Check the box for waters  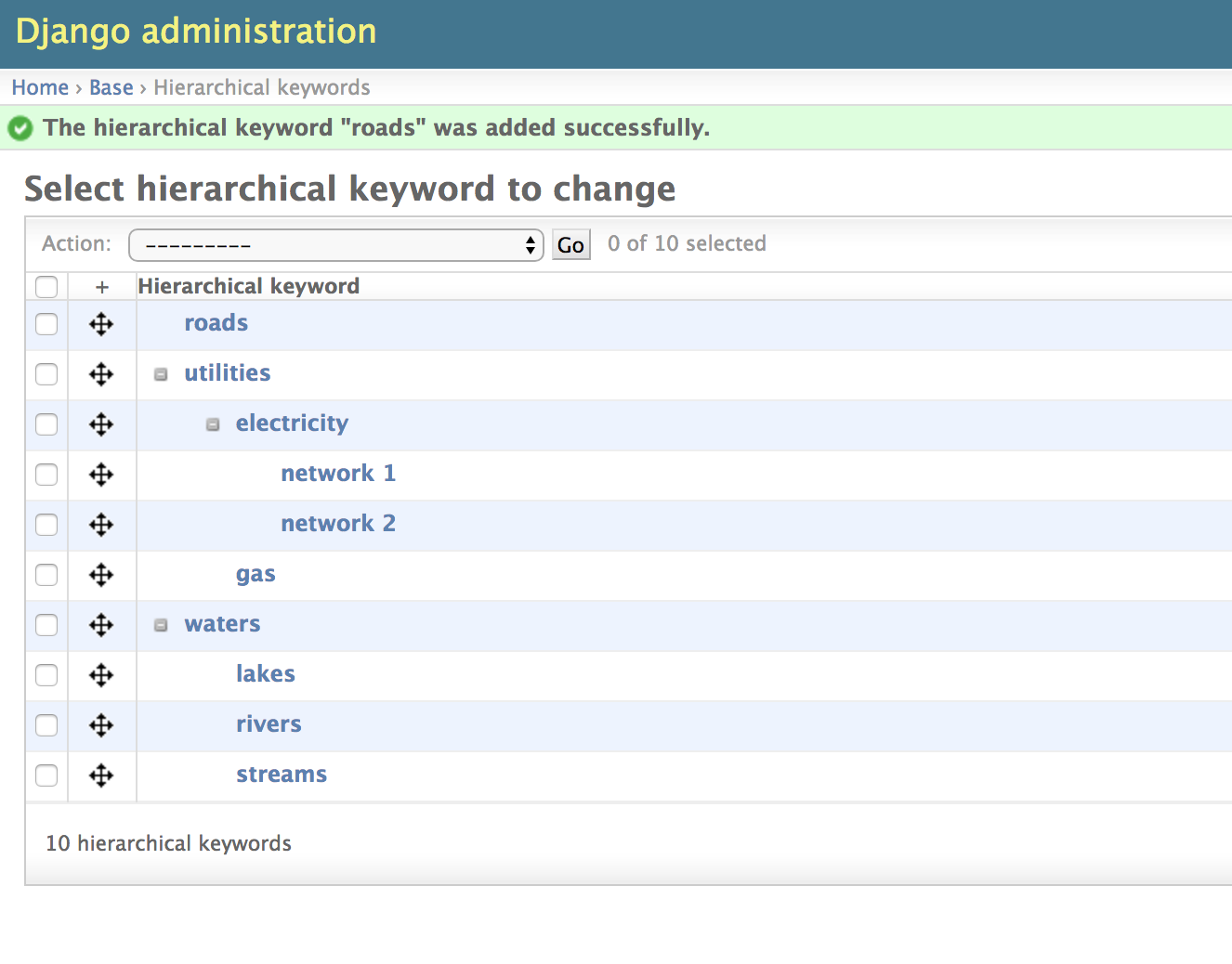46,625
